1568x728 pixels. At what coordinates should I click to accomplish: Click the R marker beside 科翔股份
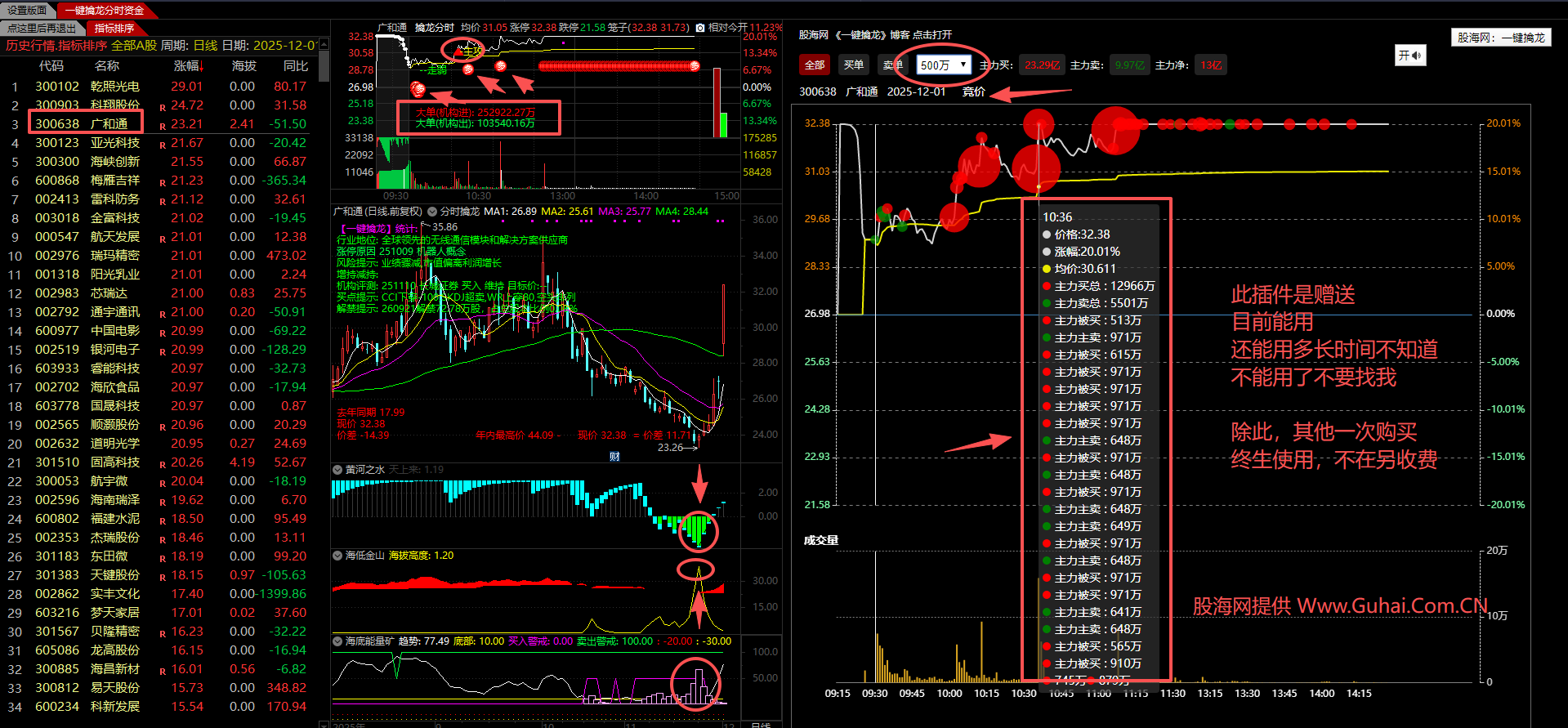(163, 107)
